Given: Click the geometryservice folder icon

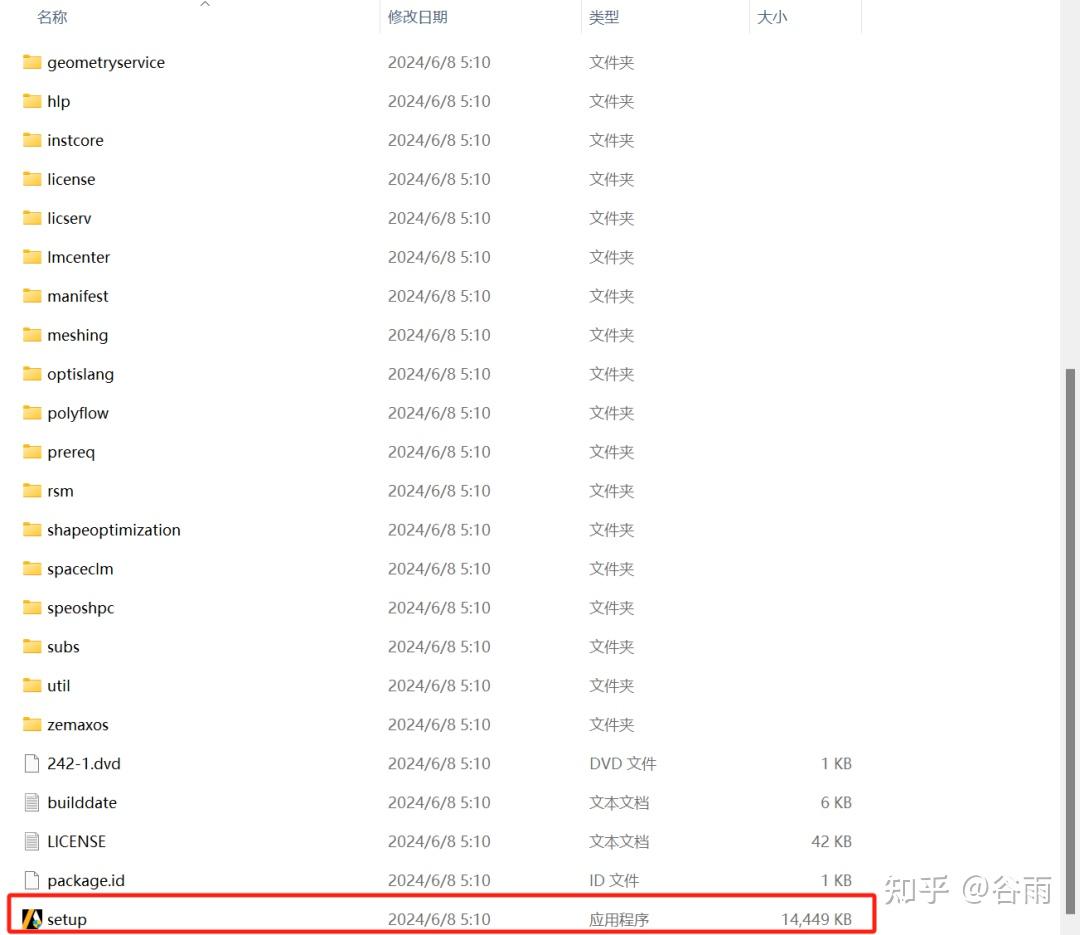Looking at the screenshot, I should (32, 62).
